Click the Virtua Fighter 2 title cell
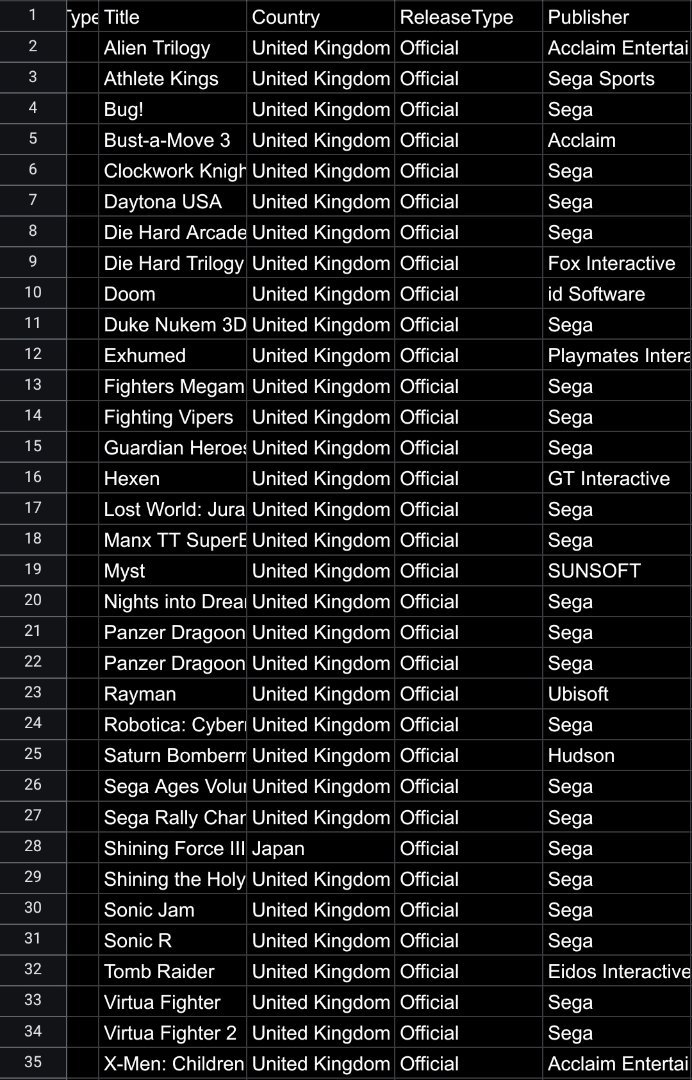 coord(172,1032)
